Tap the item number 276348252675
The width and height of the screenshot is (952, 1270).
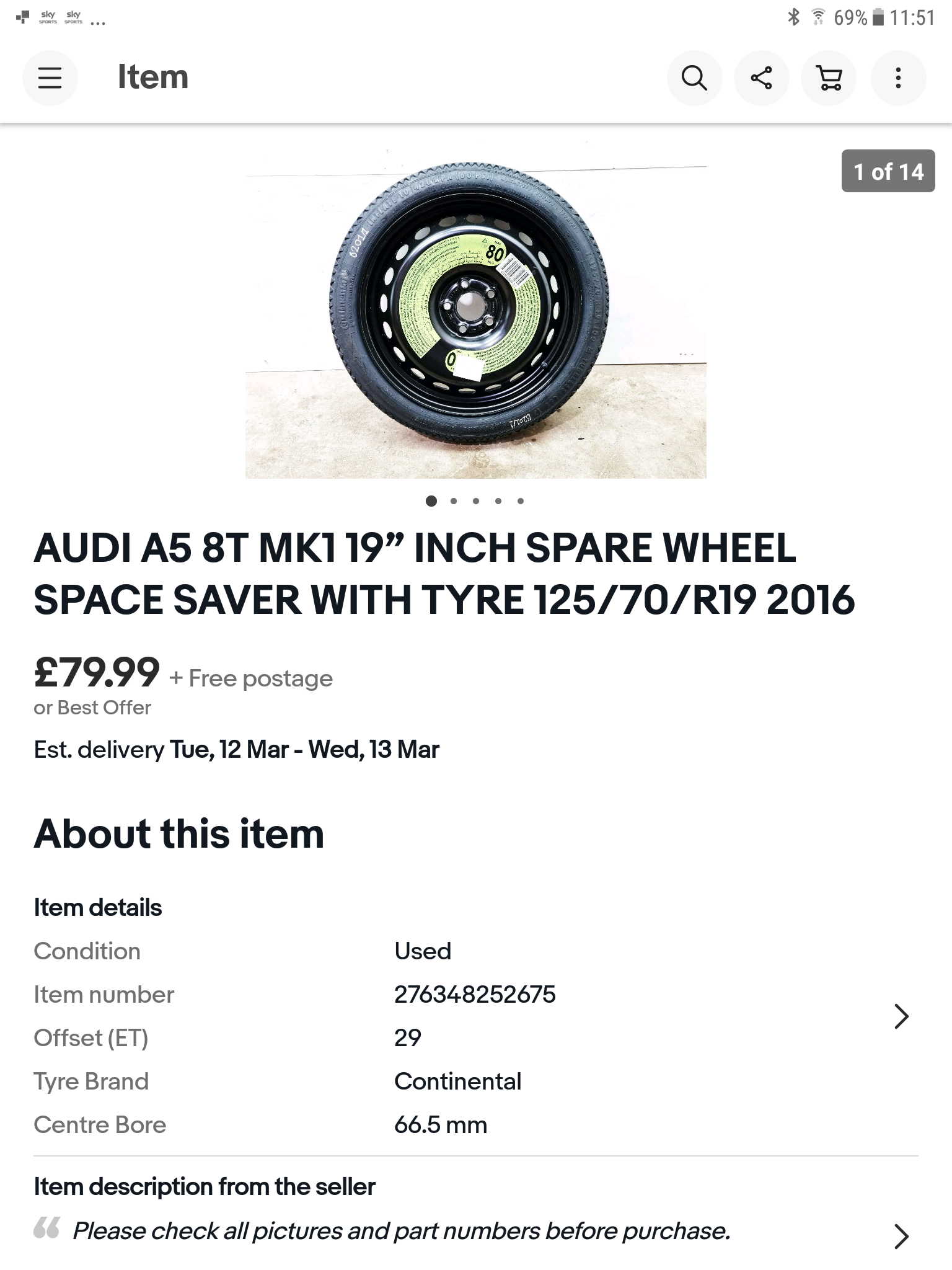(475, 995)
